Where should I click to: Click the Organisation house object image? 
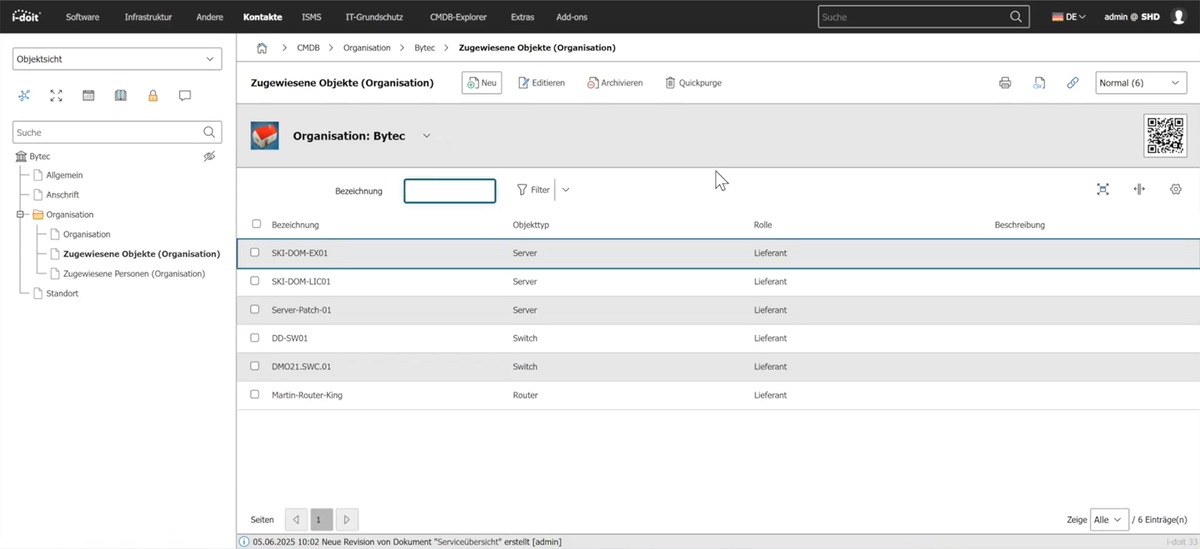pos(264,136)
